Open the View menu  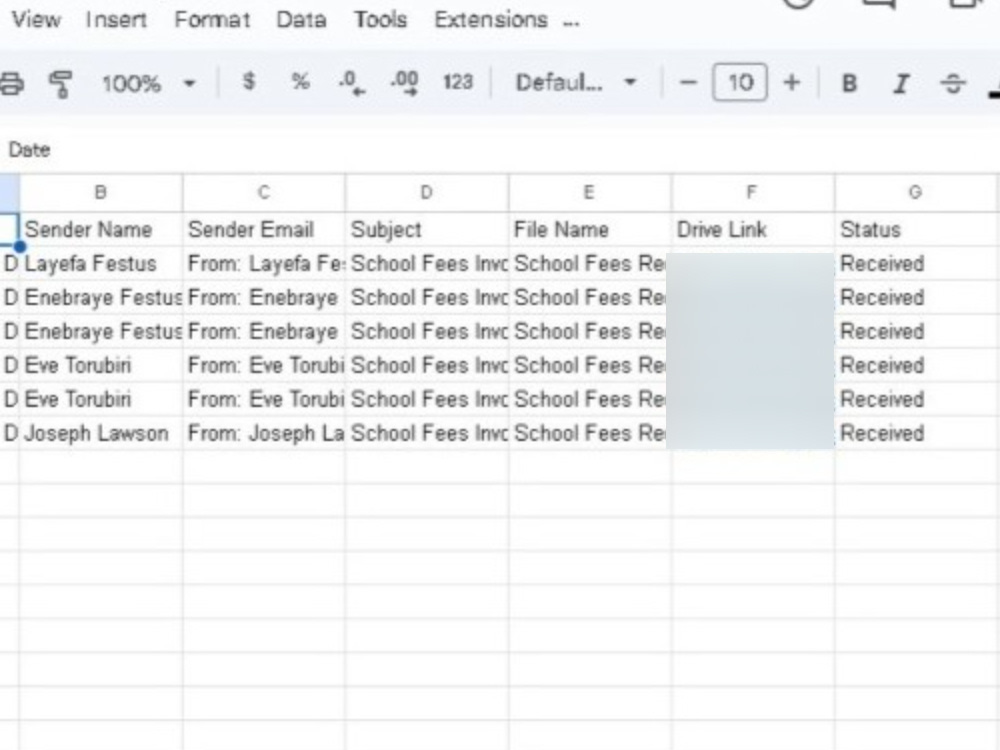[x=36, y=20]
